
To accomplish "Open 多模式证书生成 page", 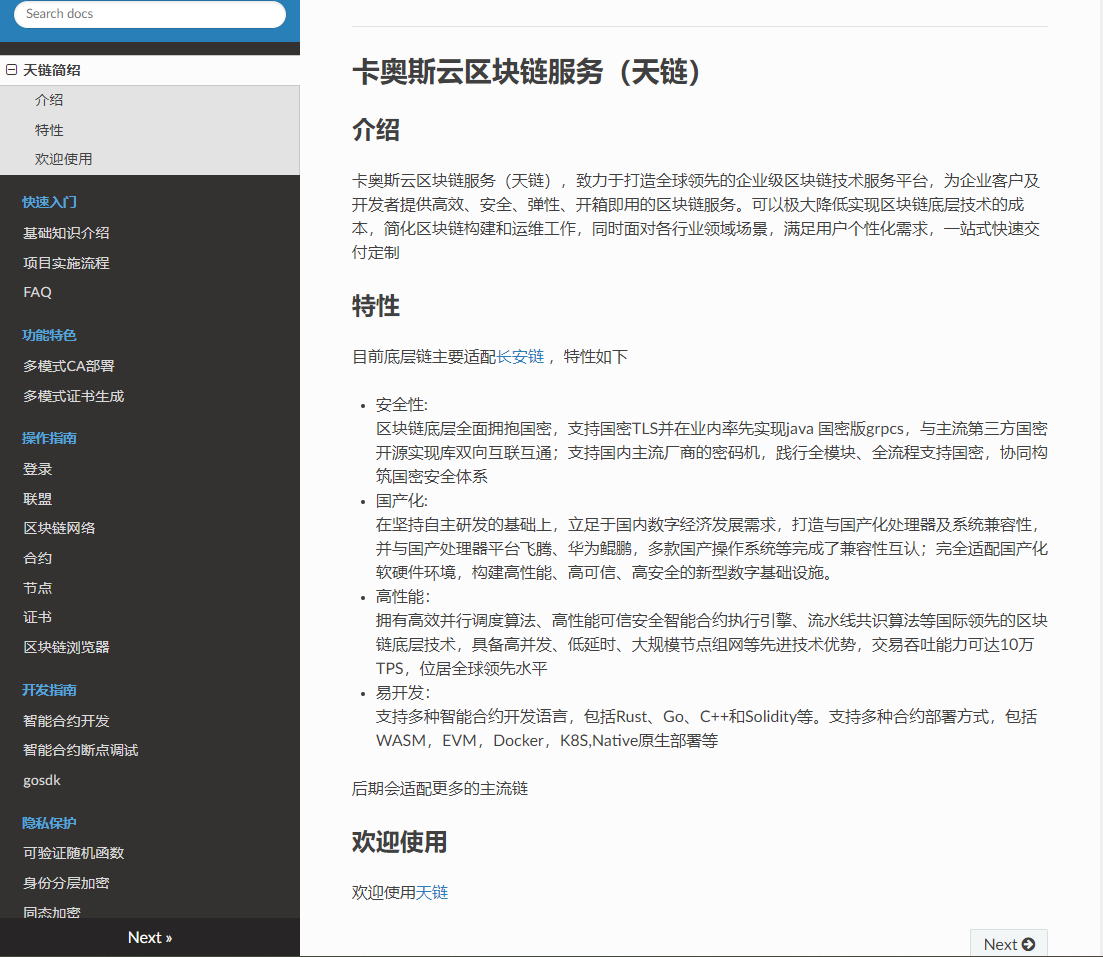I will (74, 396).
